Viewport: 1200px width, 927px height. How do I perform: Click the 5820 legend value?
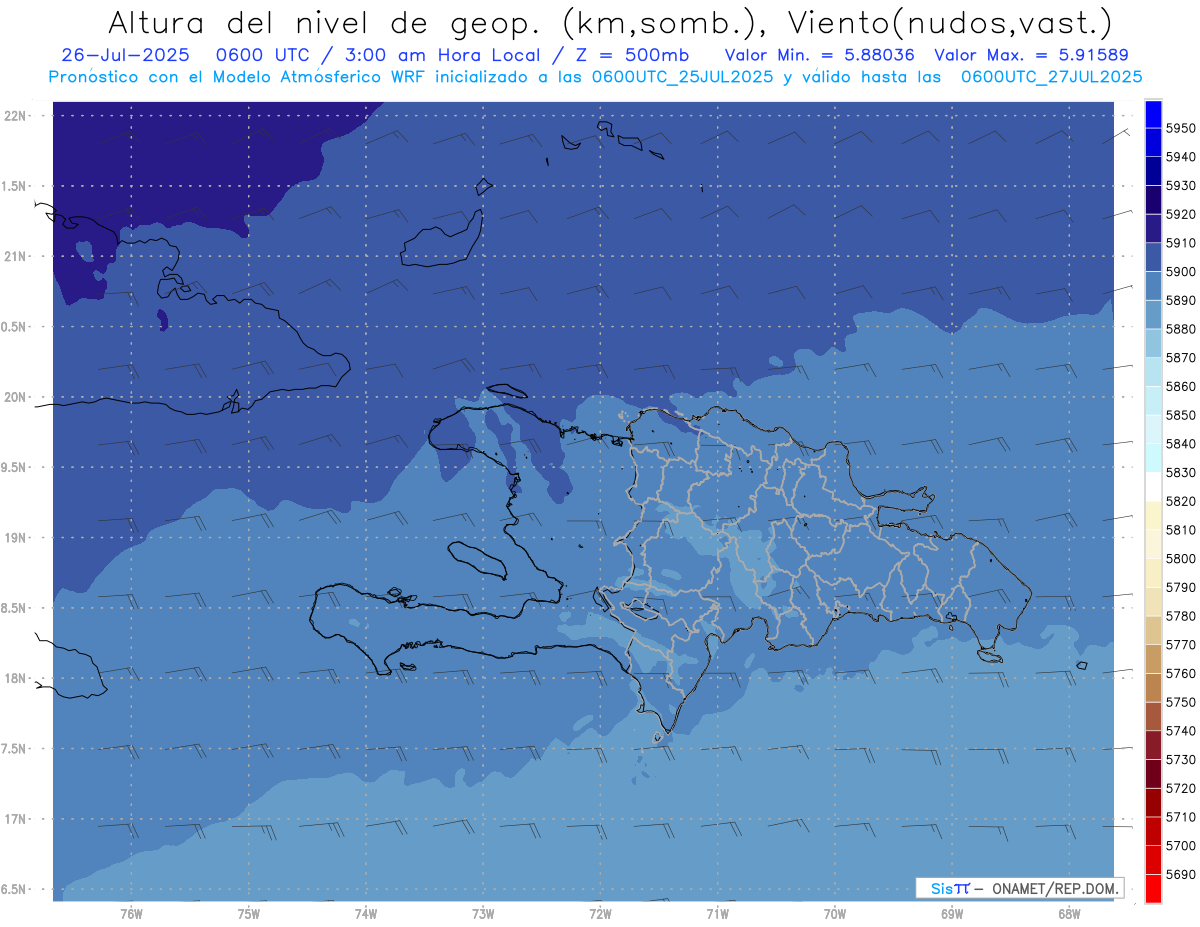click(1180, 501)
